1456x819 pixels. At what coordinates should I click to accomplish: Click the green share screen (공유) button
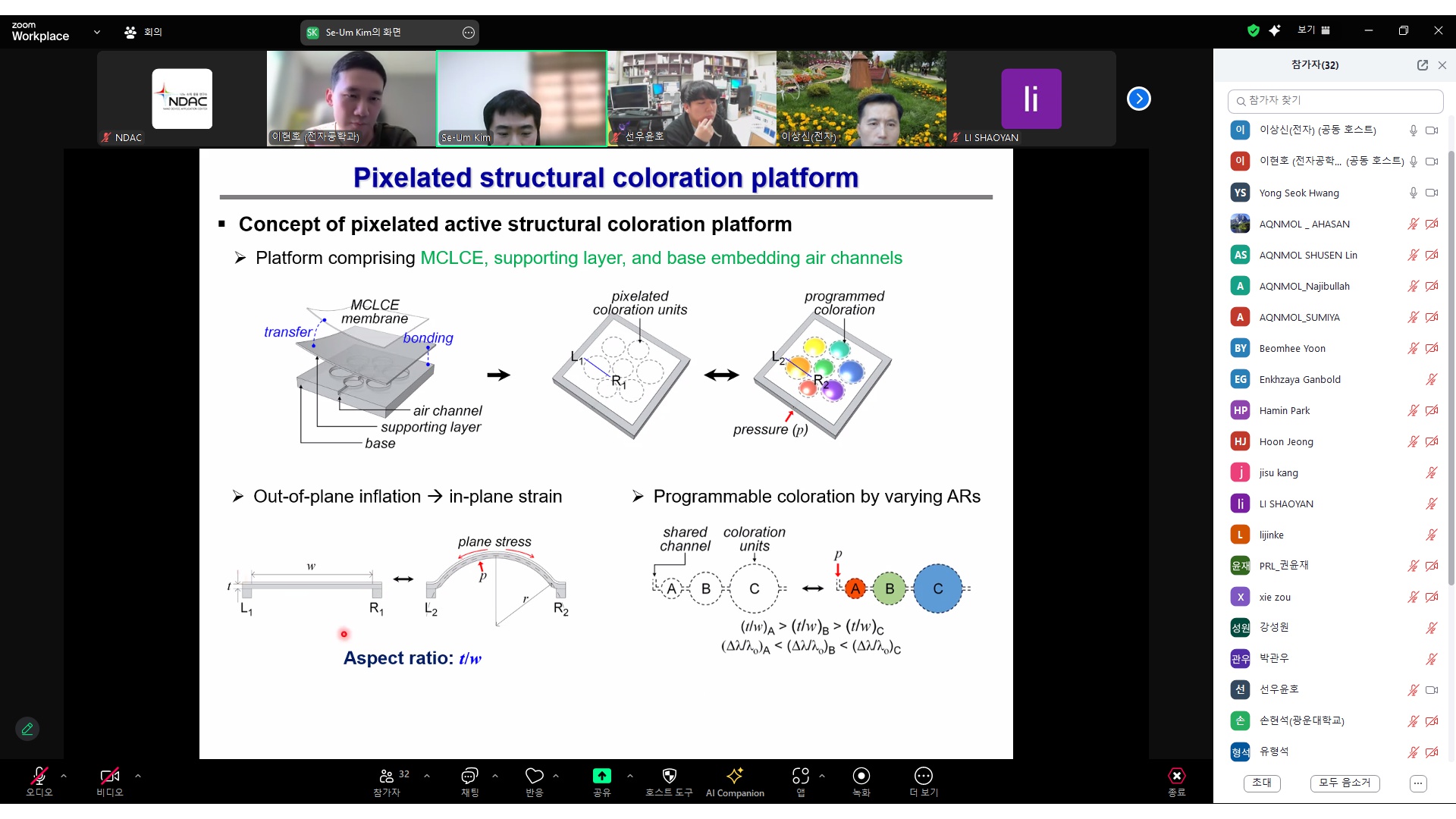601,776
